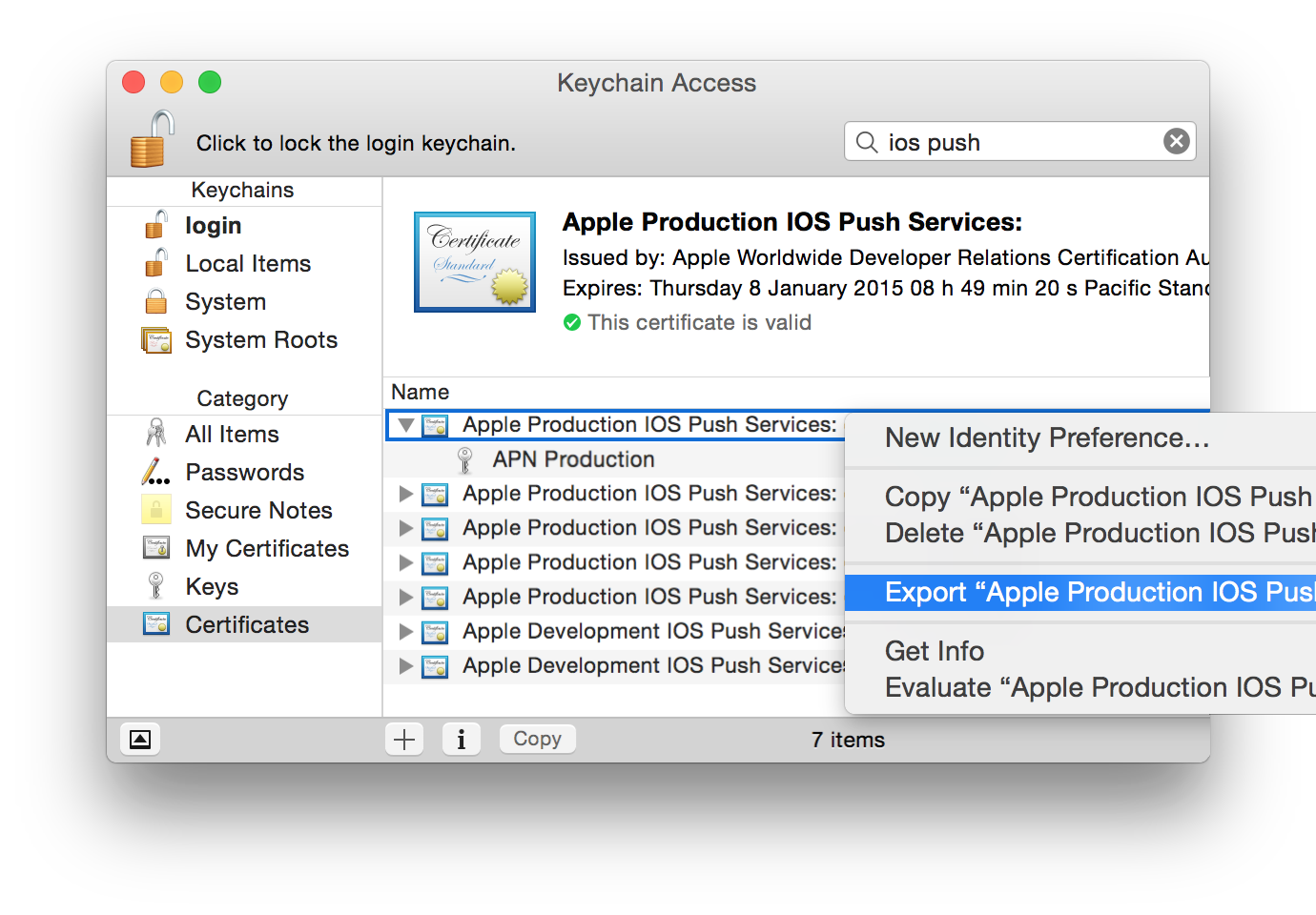Screen dimensions: 1316x915
Task: Click the Copy button in the bottom bar
Action: pos(538,739)
